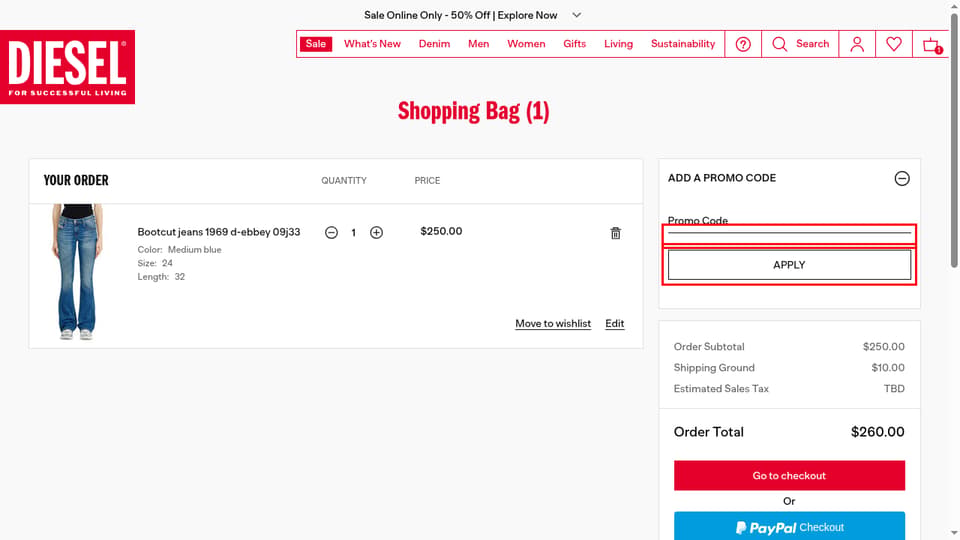960x540 pixels.
Task: Open the Gifts menu
Action: (574, 44)
